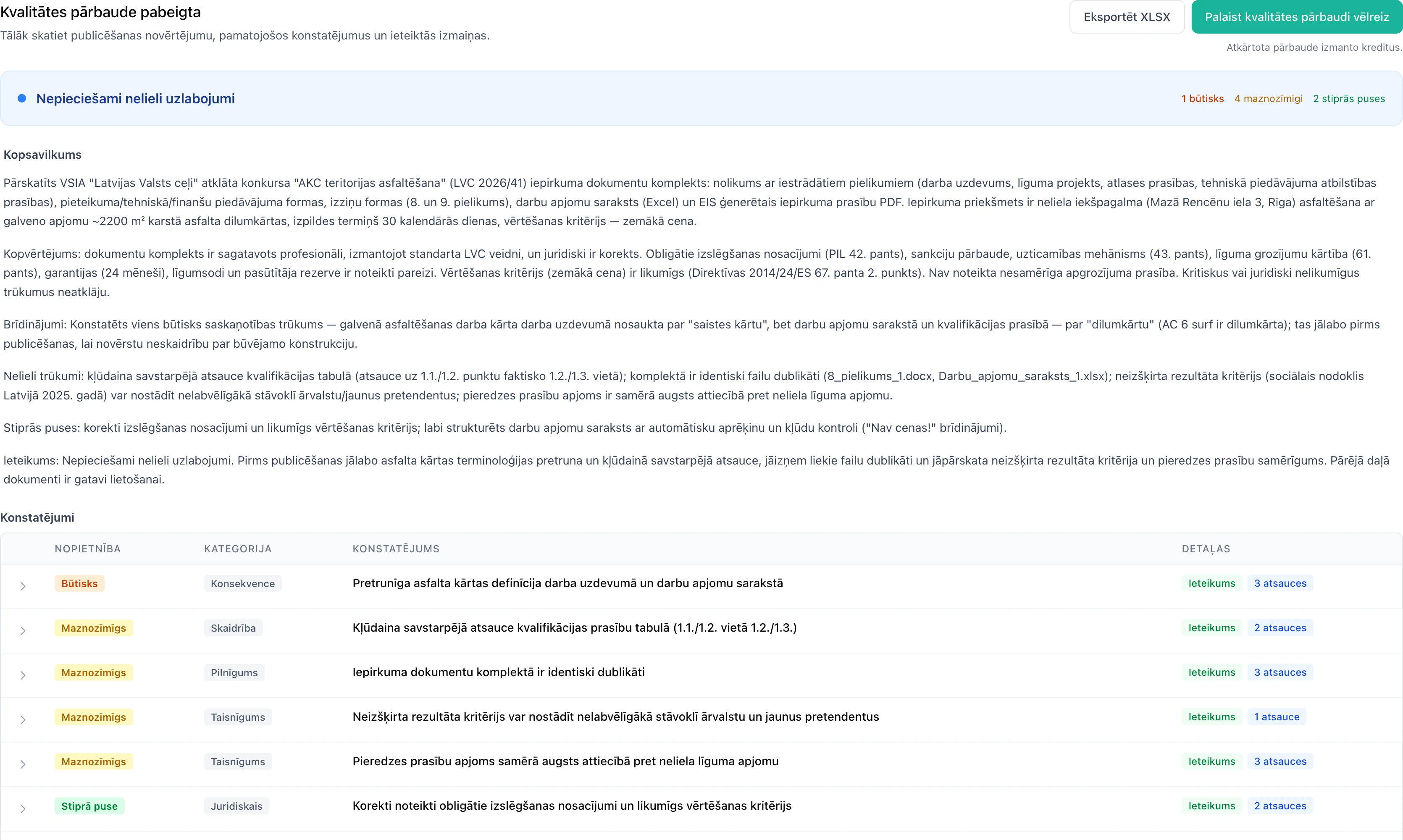Image resolution: width=1403 pixels, height=840 pixels.
Task: Click the 1 būtisks counter
Action: pyautogui.click(x=1202, y=99)
